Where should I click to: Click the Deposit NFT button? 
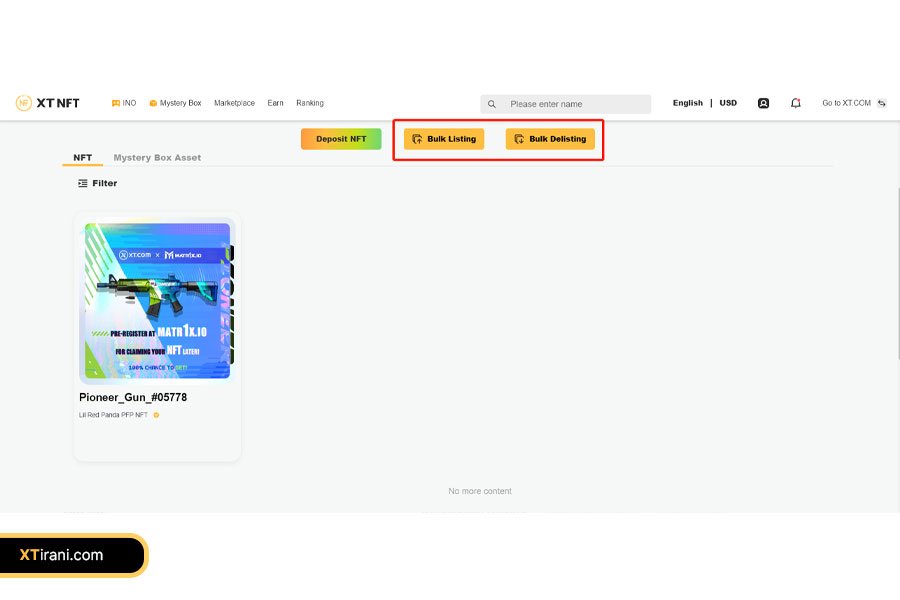tap(341, 139)
